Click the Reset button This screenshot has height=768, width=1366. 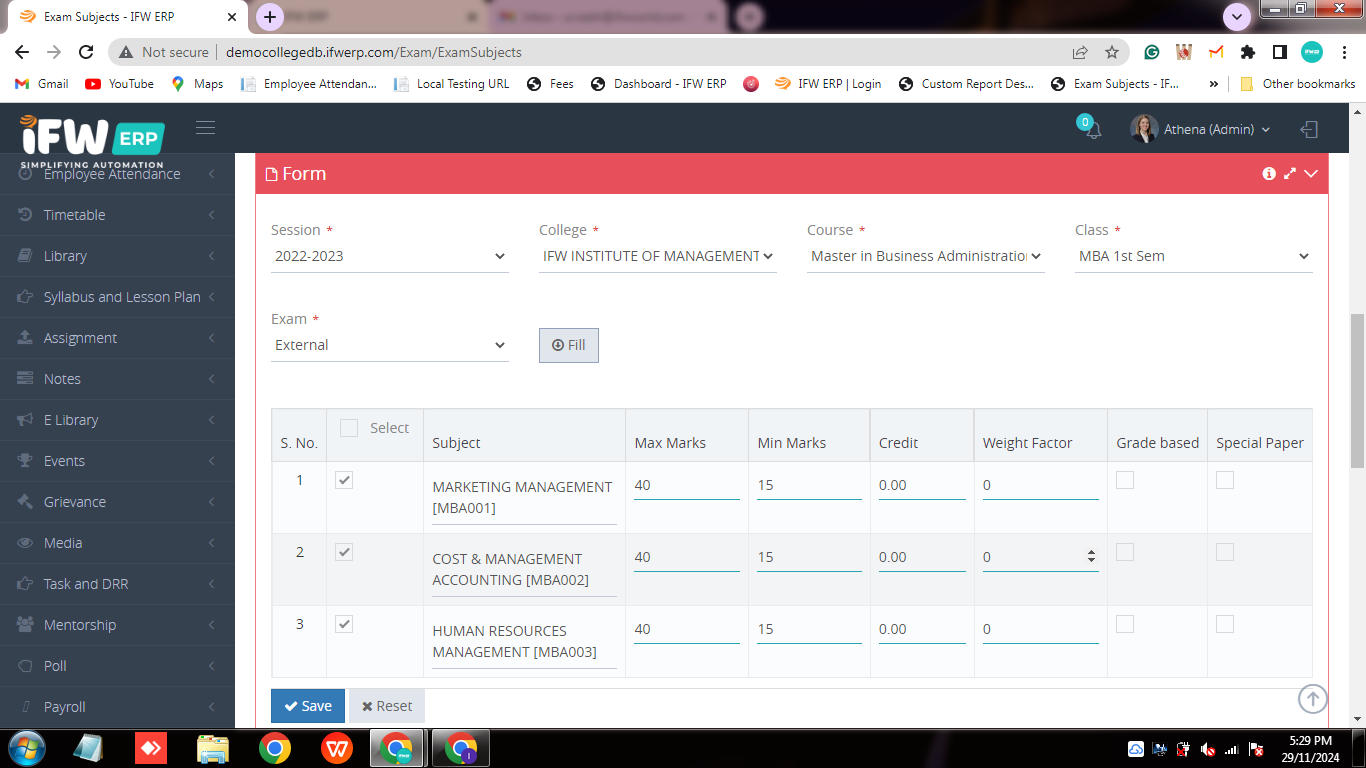click(x=387, y=706)
